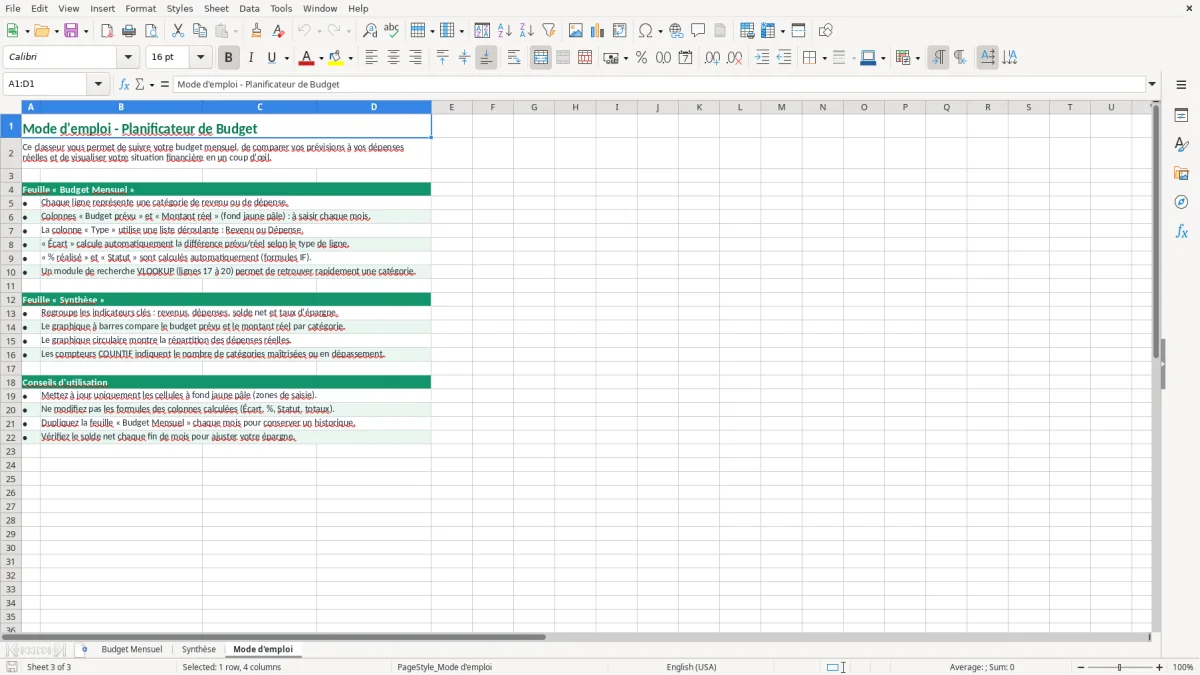Increase indent
This screenshot has height=675, width=1200.
pos(762,58)
